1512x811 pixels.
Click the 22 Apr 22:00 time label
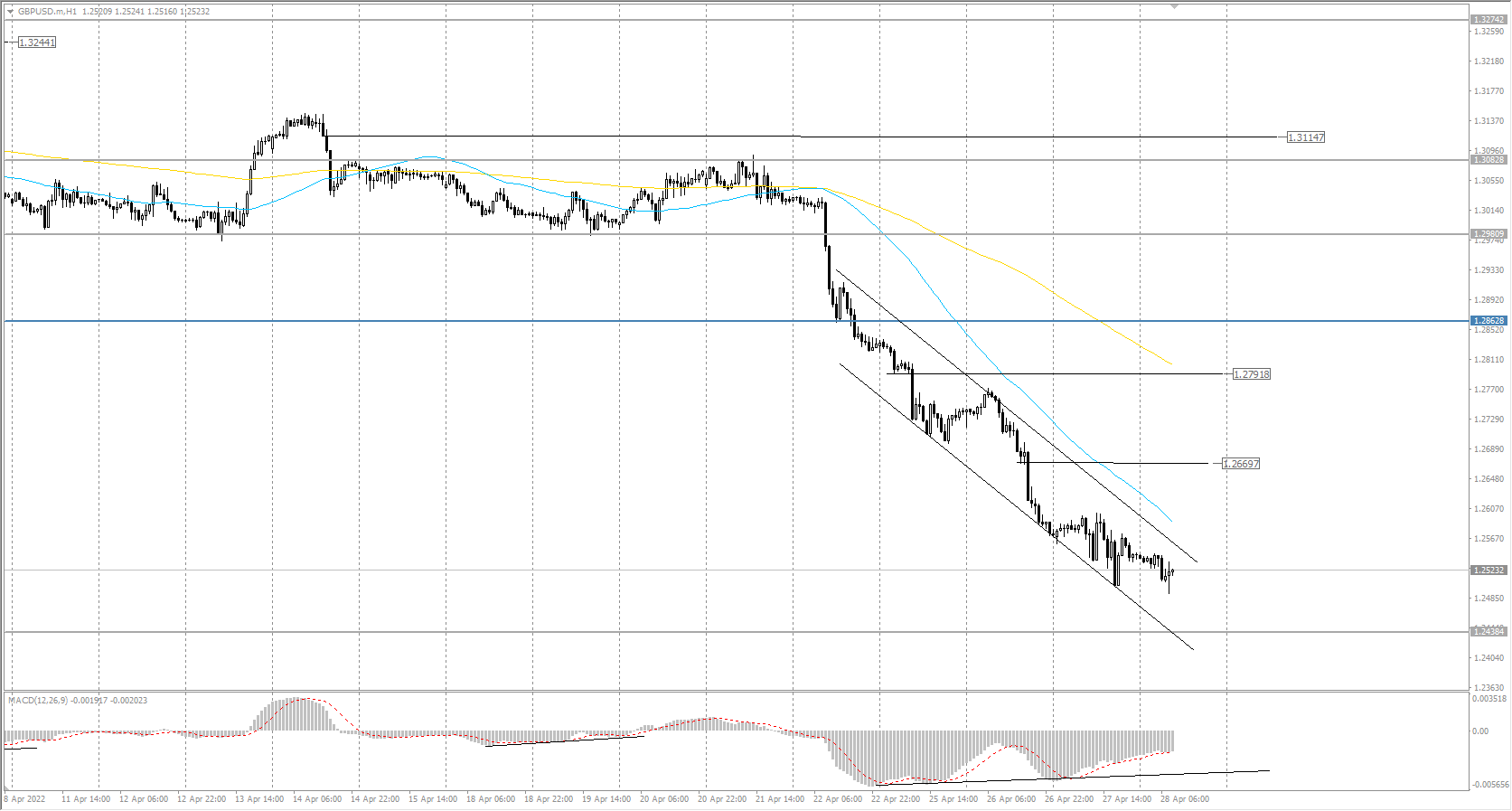[x=896, y=799]
